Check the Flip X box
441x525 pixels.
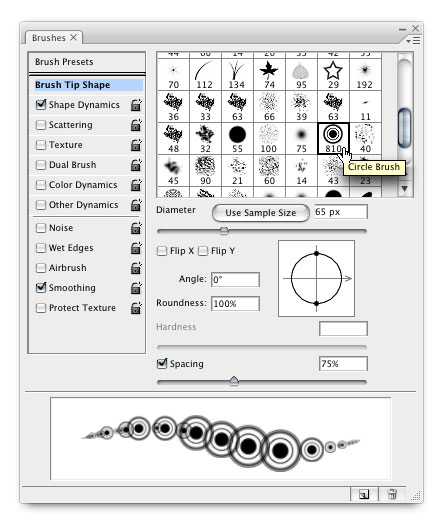point(162,251)
